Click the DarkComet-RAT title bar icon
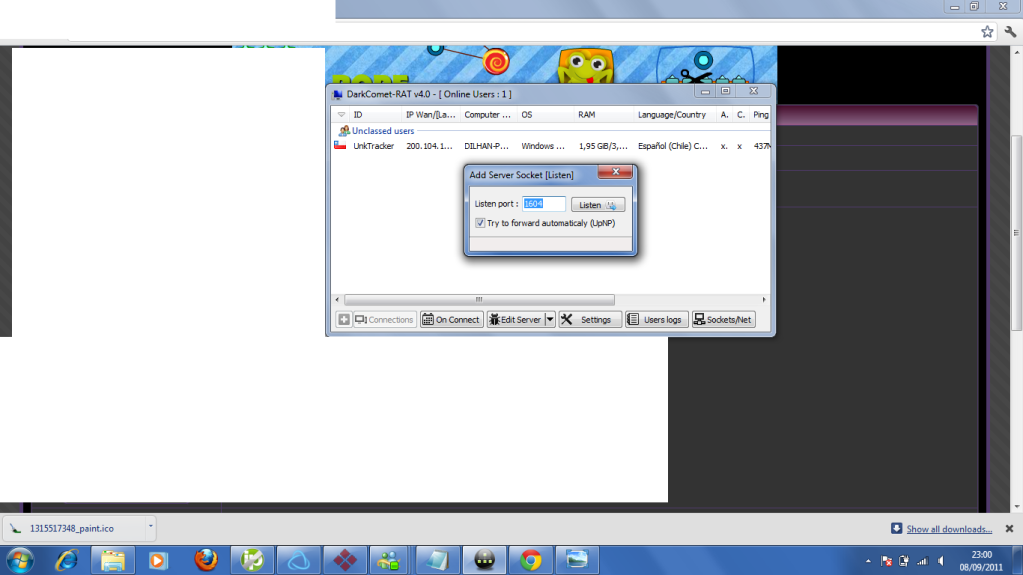Image resolution: width=1023 pixels, height=575 pixels. click(337, 95)
